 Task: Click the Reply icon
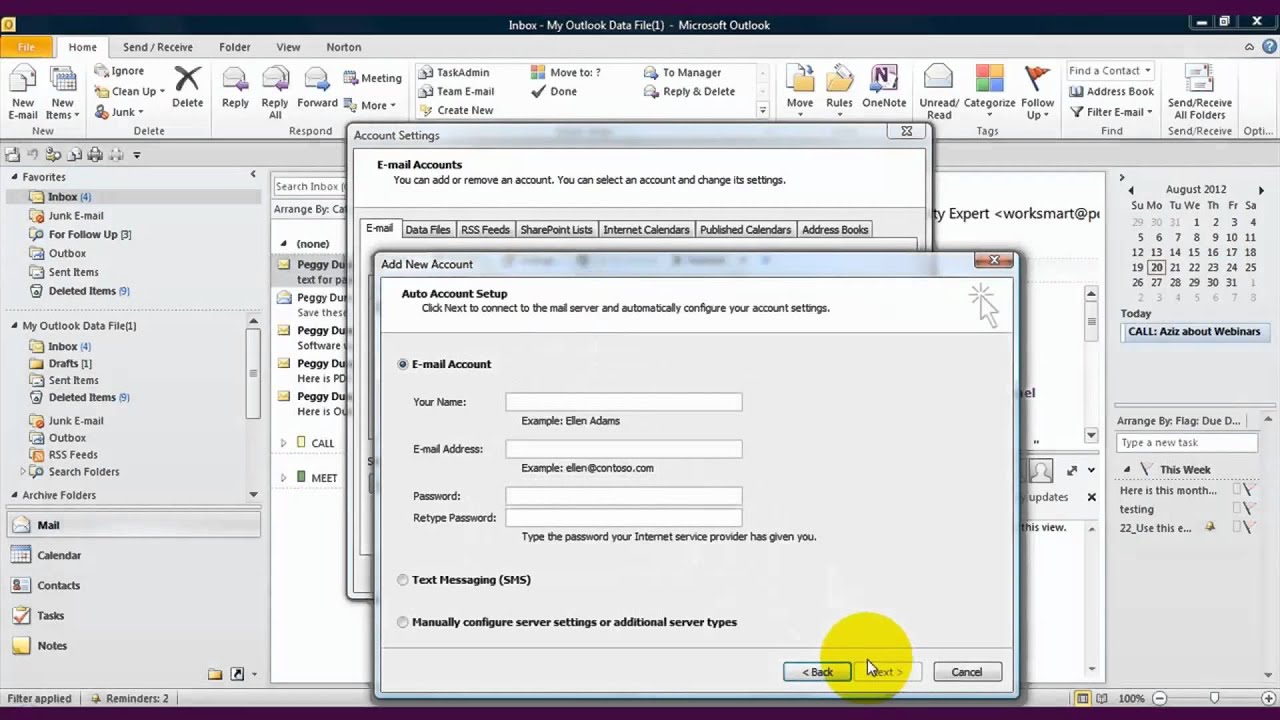(x=235, y=79)
